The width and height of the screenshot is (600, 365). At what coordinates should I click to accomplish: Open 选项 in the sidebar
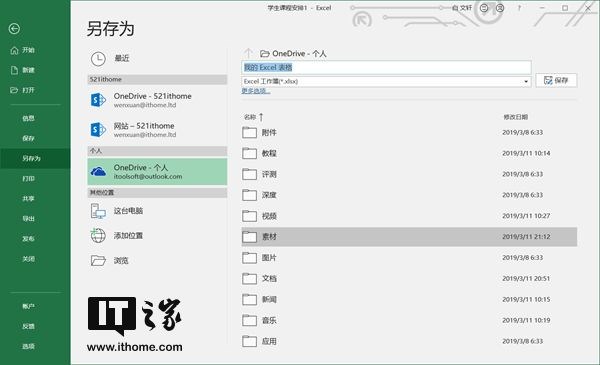(28, 346)
